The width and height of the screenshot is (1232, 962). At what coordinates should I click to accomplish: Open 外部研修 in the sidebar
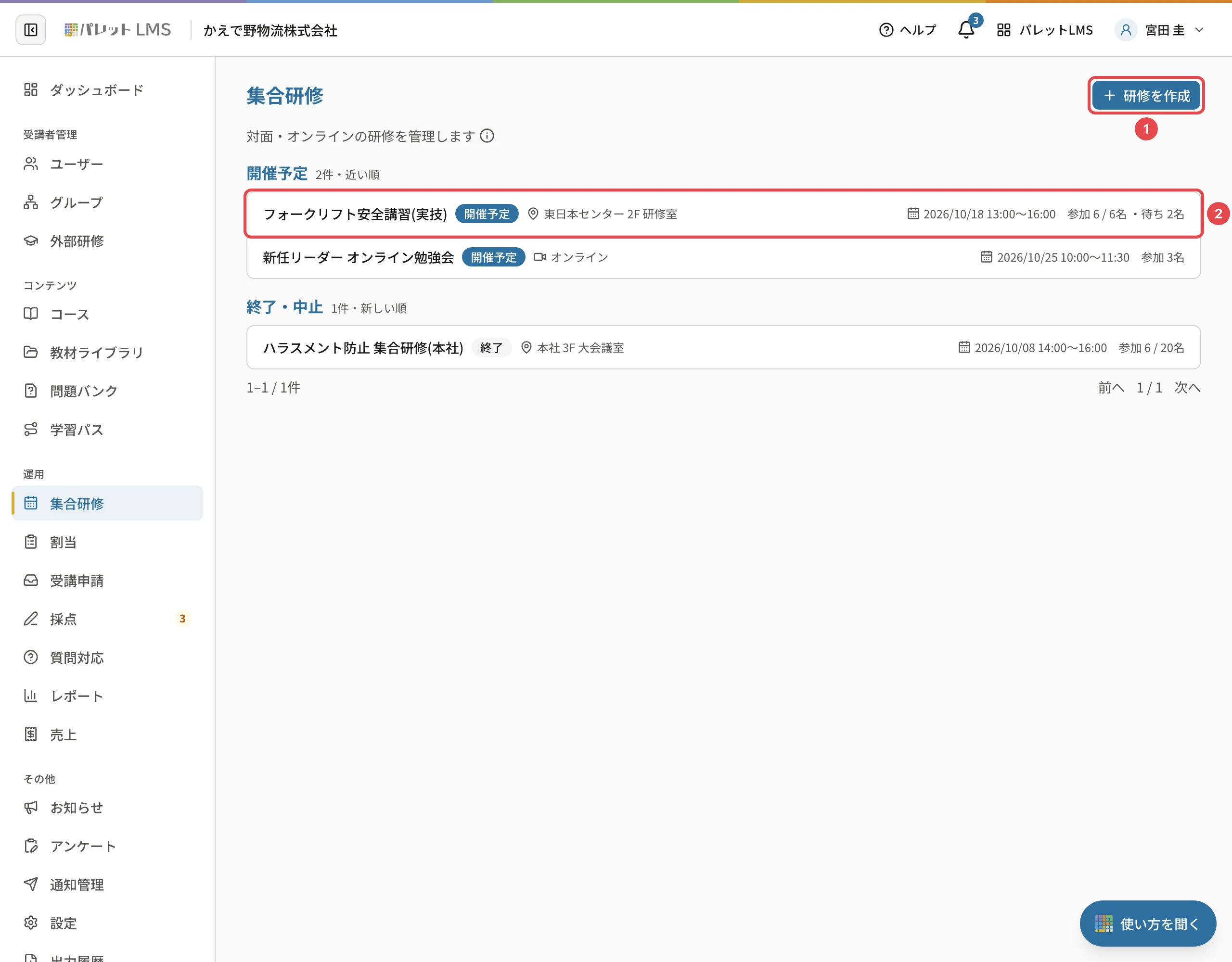[107, 241]
